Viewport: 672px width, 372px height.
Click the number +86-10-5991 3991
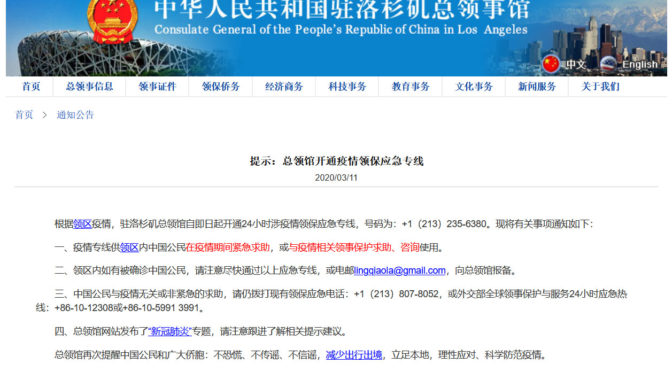coord(161,308)
